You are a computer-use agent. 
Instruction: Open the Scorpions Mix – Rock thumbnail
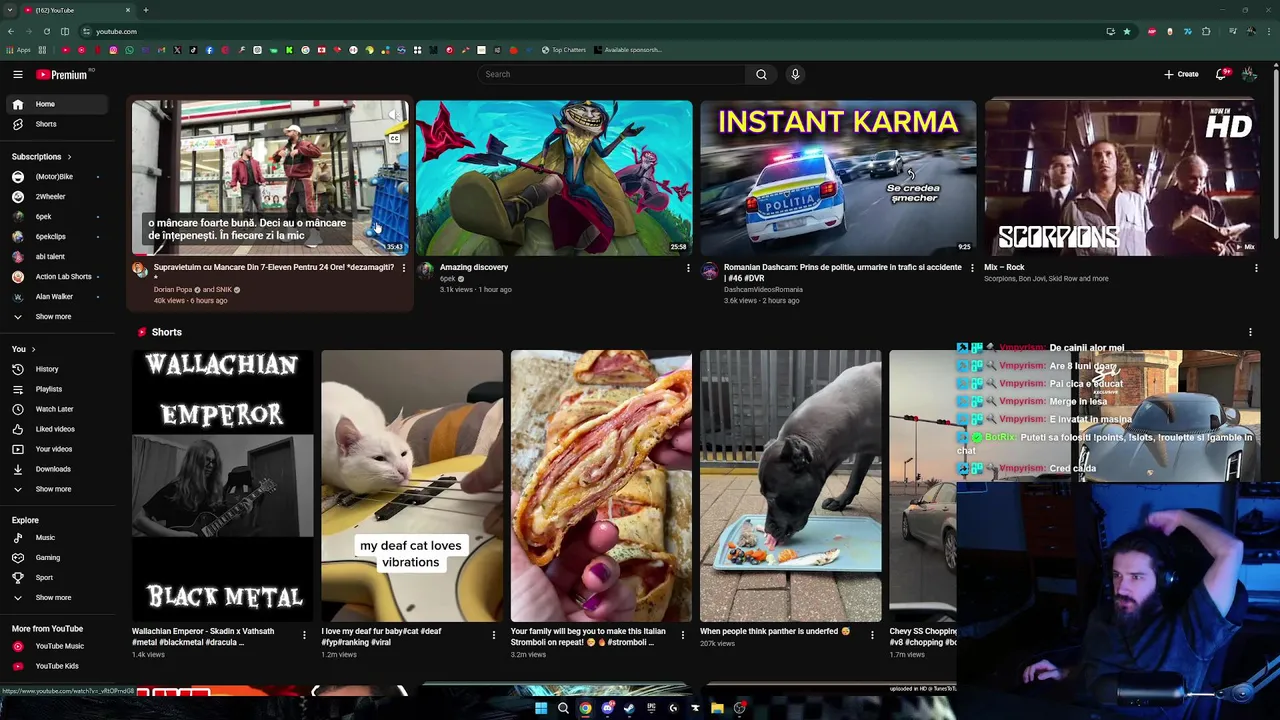click(1122, 177)
